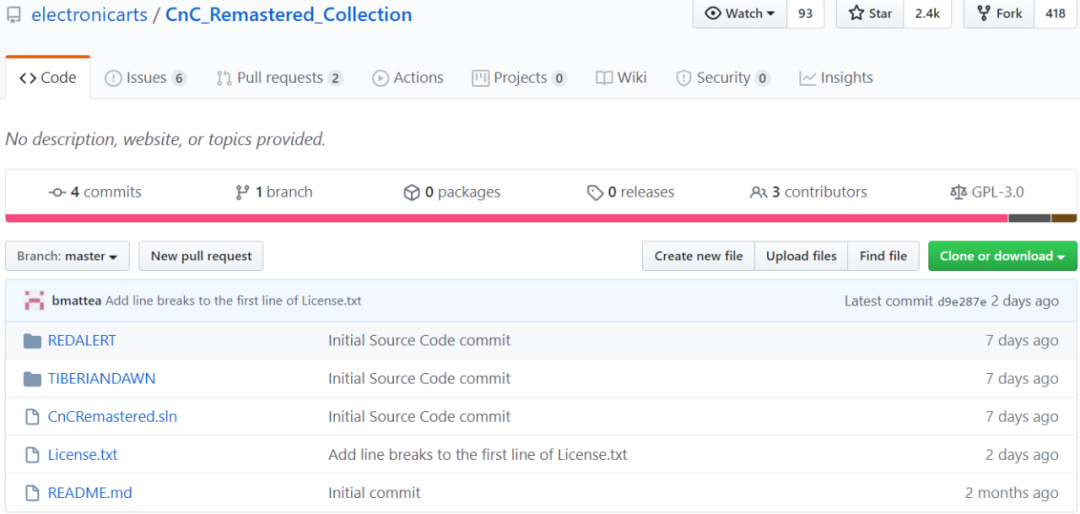
Task: Open the 0 packages page
Action: pyautogui.click(x=452, y=192)
